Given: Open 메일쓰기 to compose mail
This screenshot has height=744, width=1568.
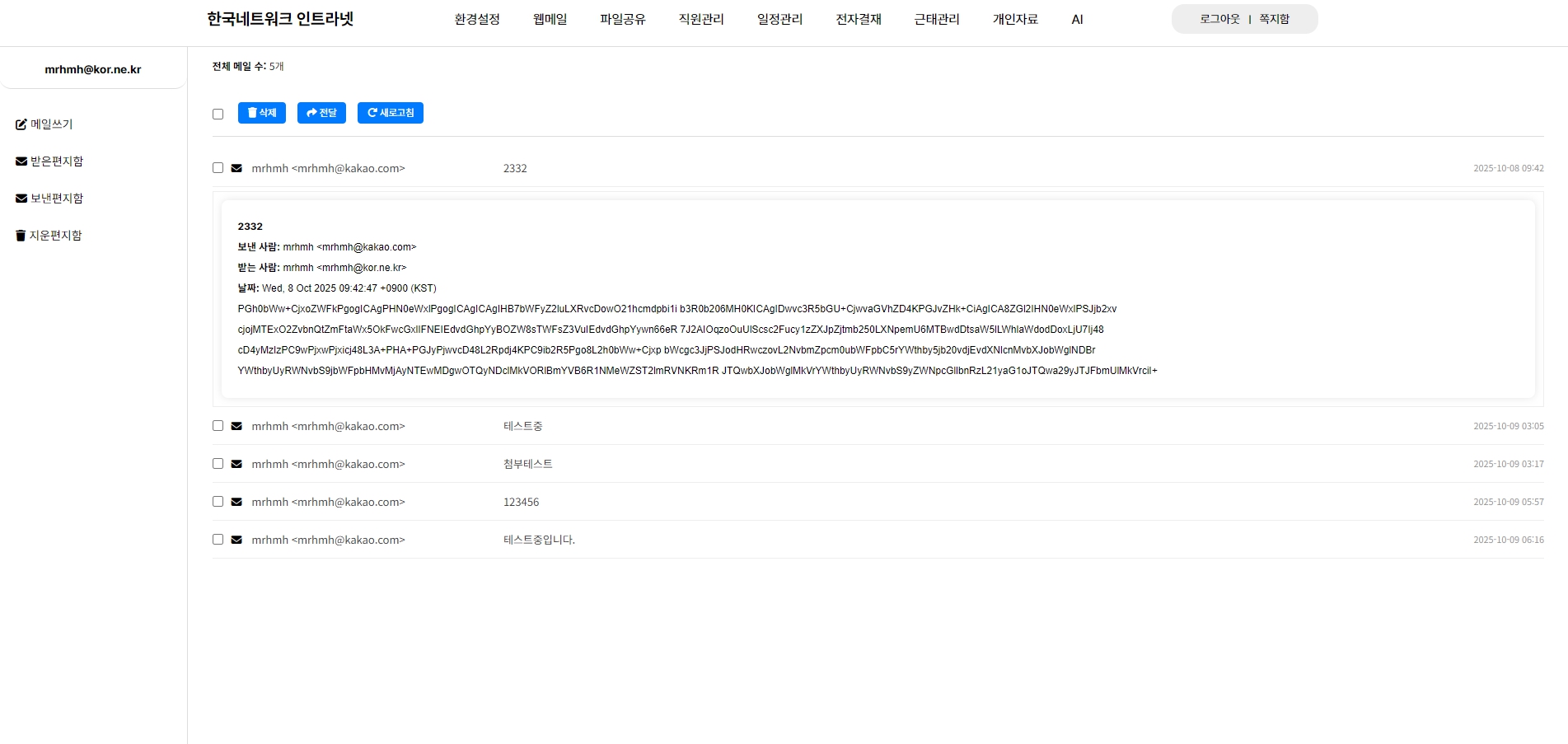Looking at the screenshot, I should point(44,124).
